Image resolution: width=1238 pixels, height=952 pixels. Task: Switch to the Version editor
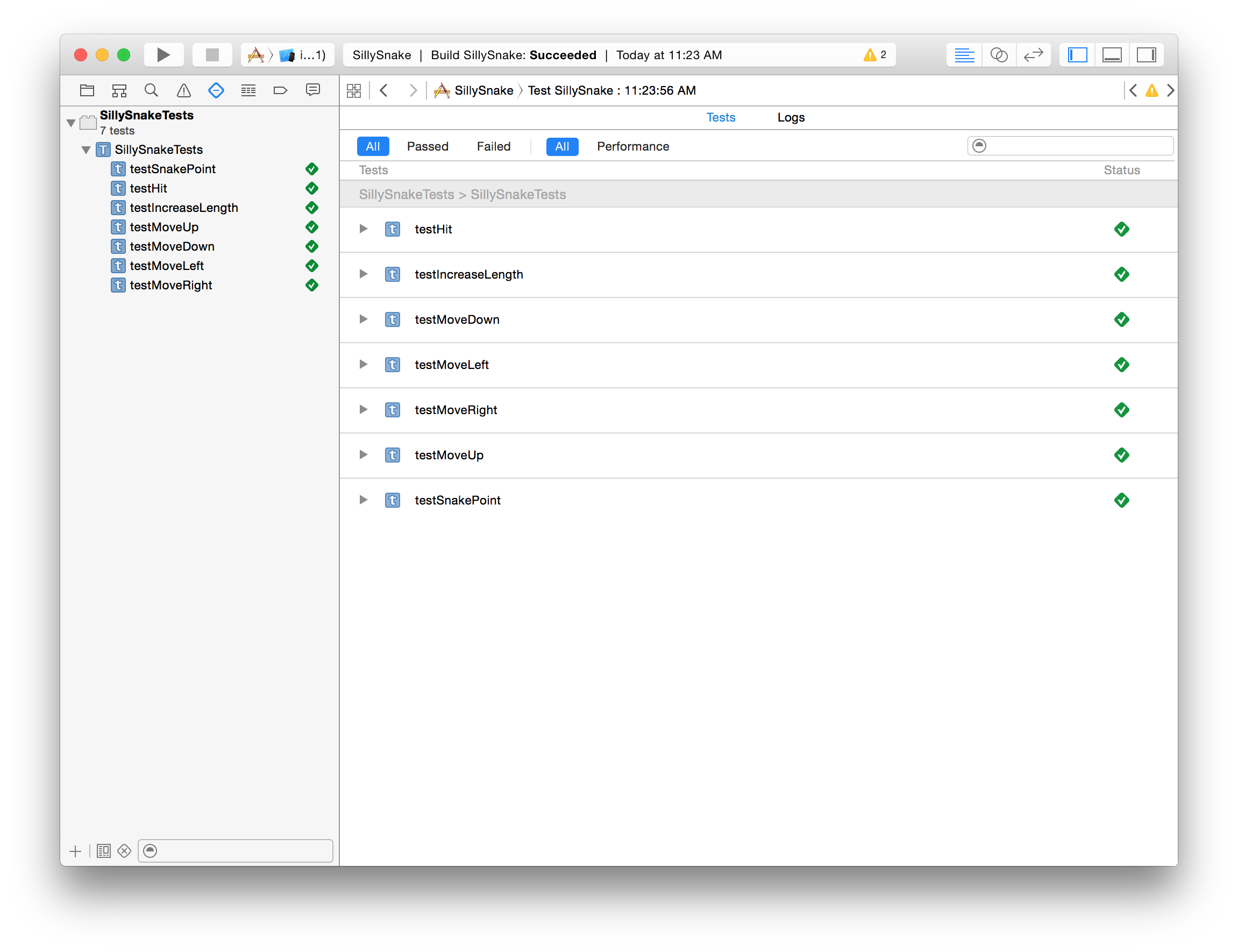coord(1033,55)
